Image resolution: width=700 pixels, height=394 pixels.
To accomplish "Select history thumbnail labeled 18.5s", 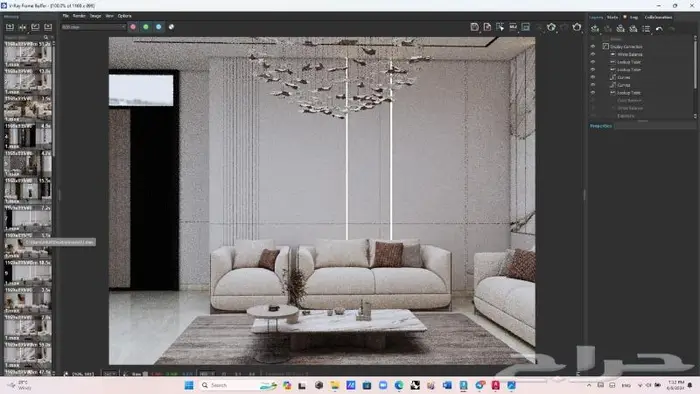I will 28,272.
